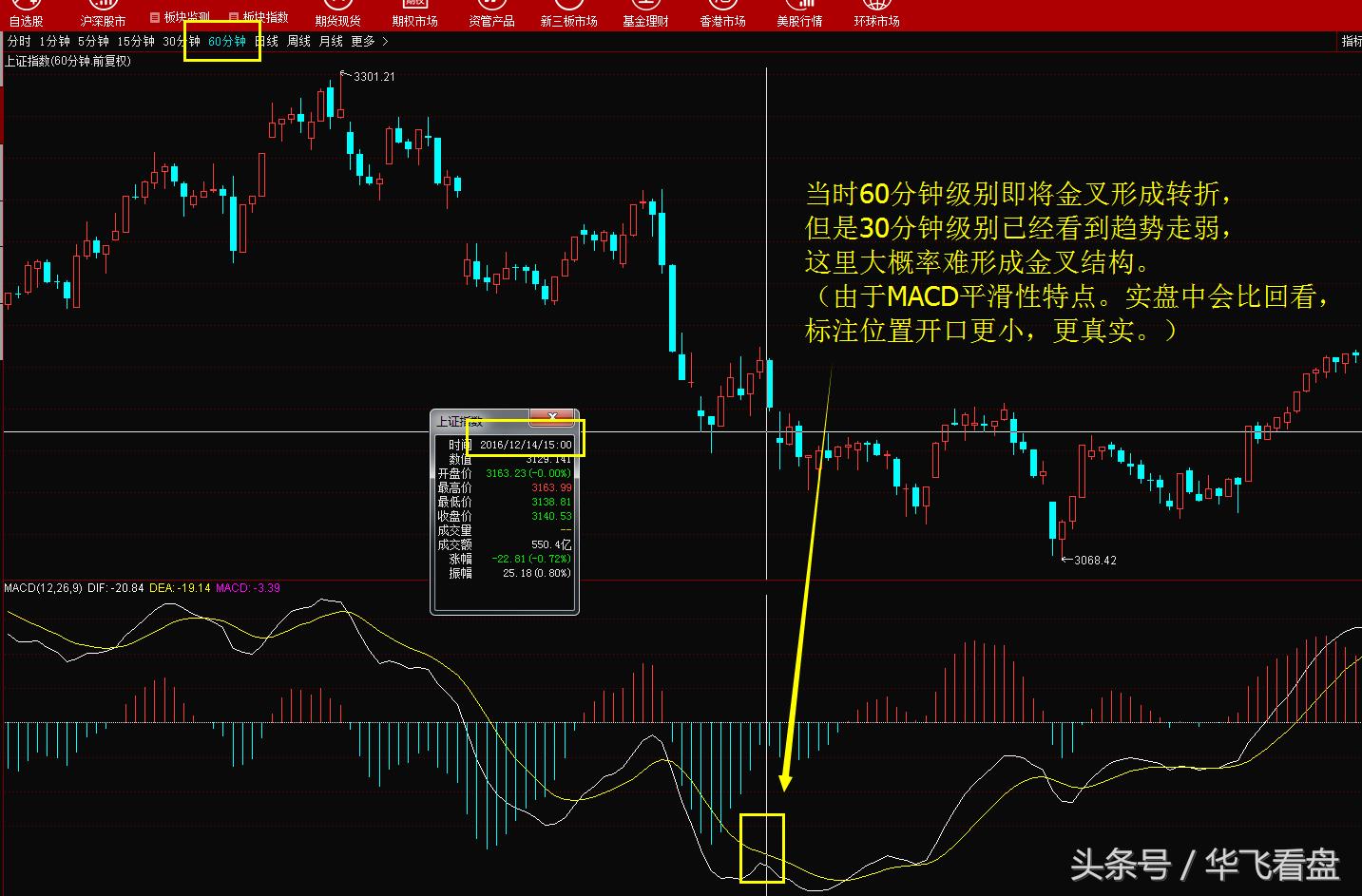The width and height of the screenshot is (1362, 896).
Task: Switch to 香港市场 Hong Kong market
Action: point(722,13)
